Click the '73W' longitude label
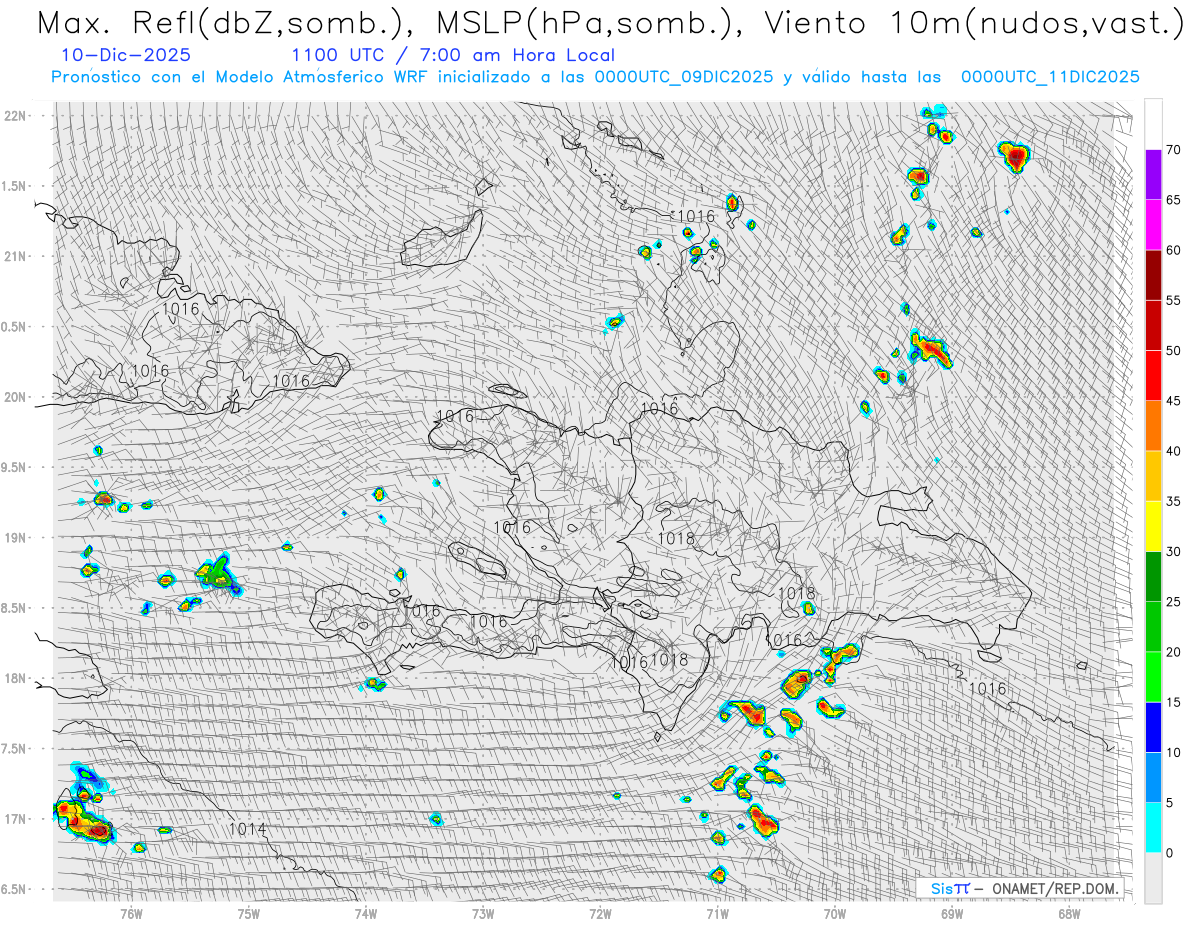The image size is (1200, 927). pyautogui.click(x=483, y=912)
